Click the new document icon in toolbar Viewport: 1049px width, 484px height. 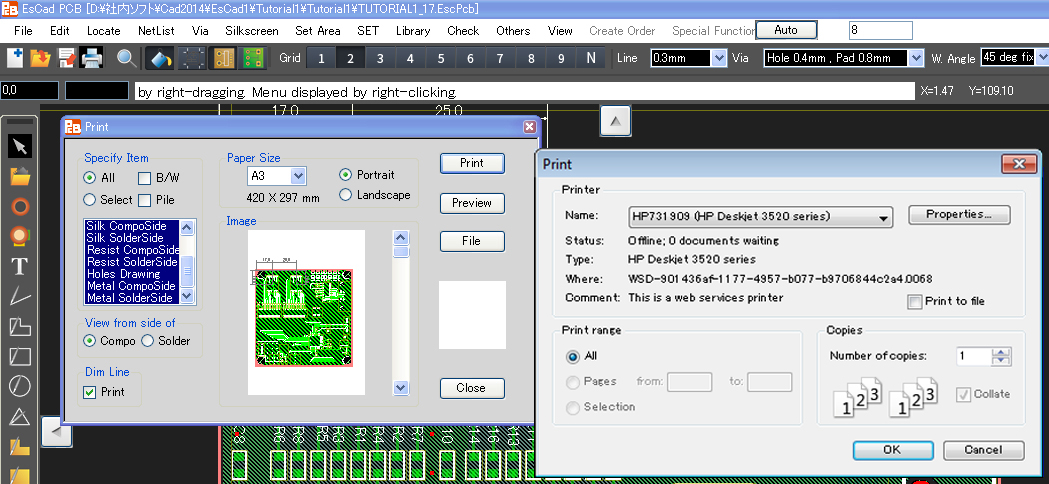click(x=15, y=58)
